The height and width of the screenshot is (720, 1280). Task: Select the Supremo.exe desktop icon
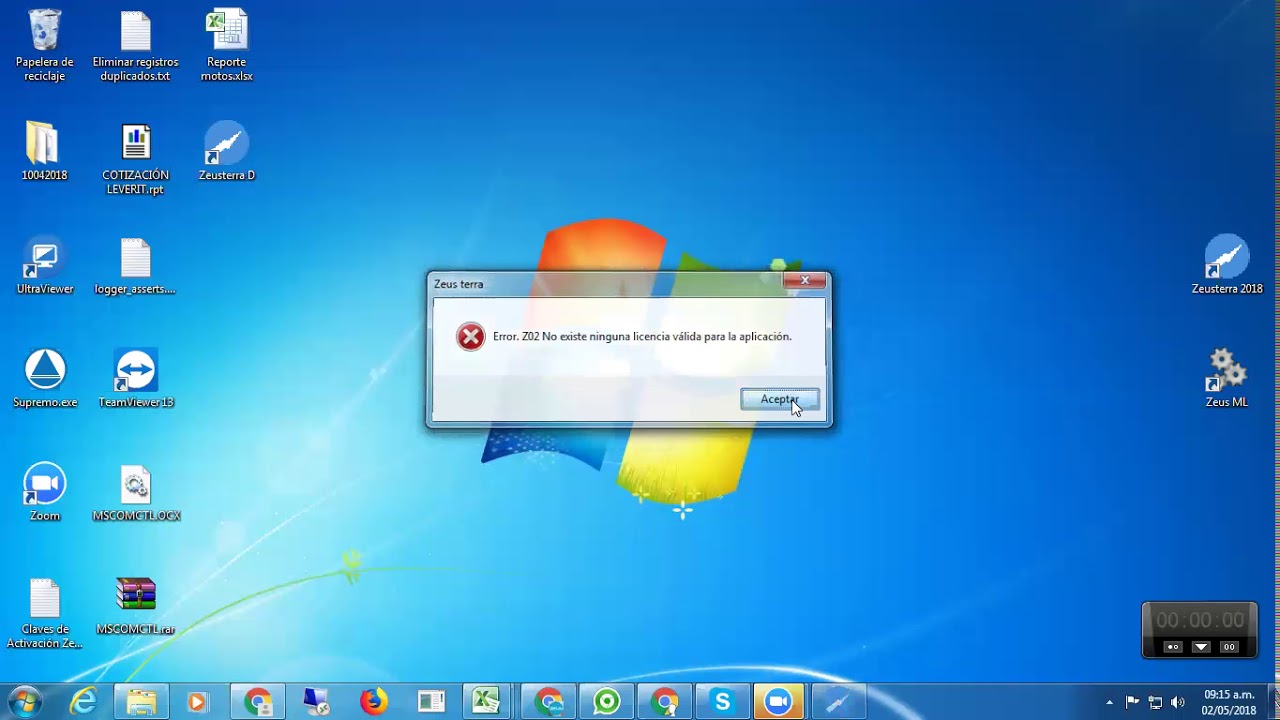[x=45, y=379]
